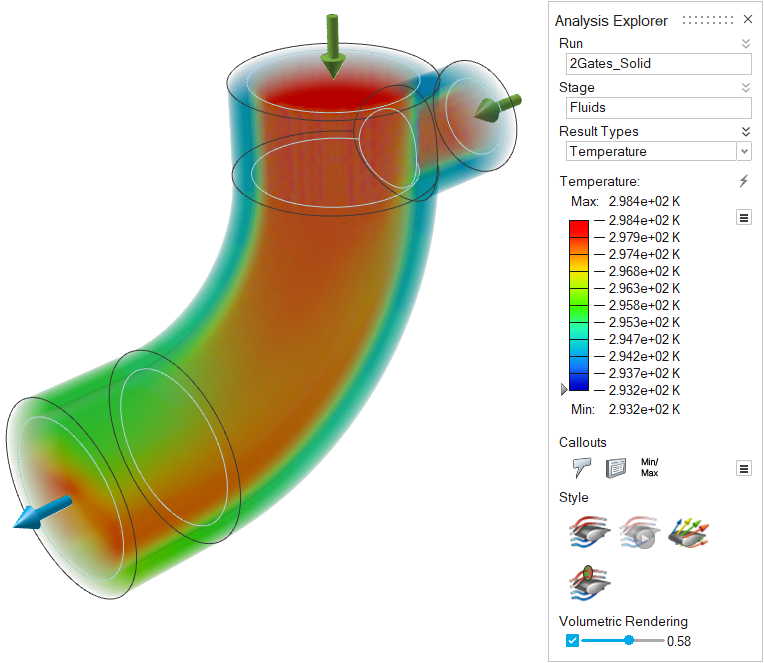Open the Callouts options menu icon
764x663 pixels.
[743, 467]
